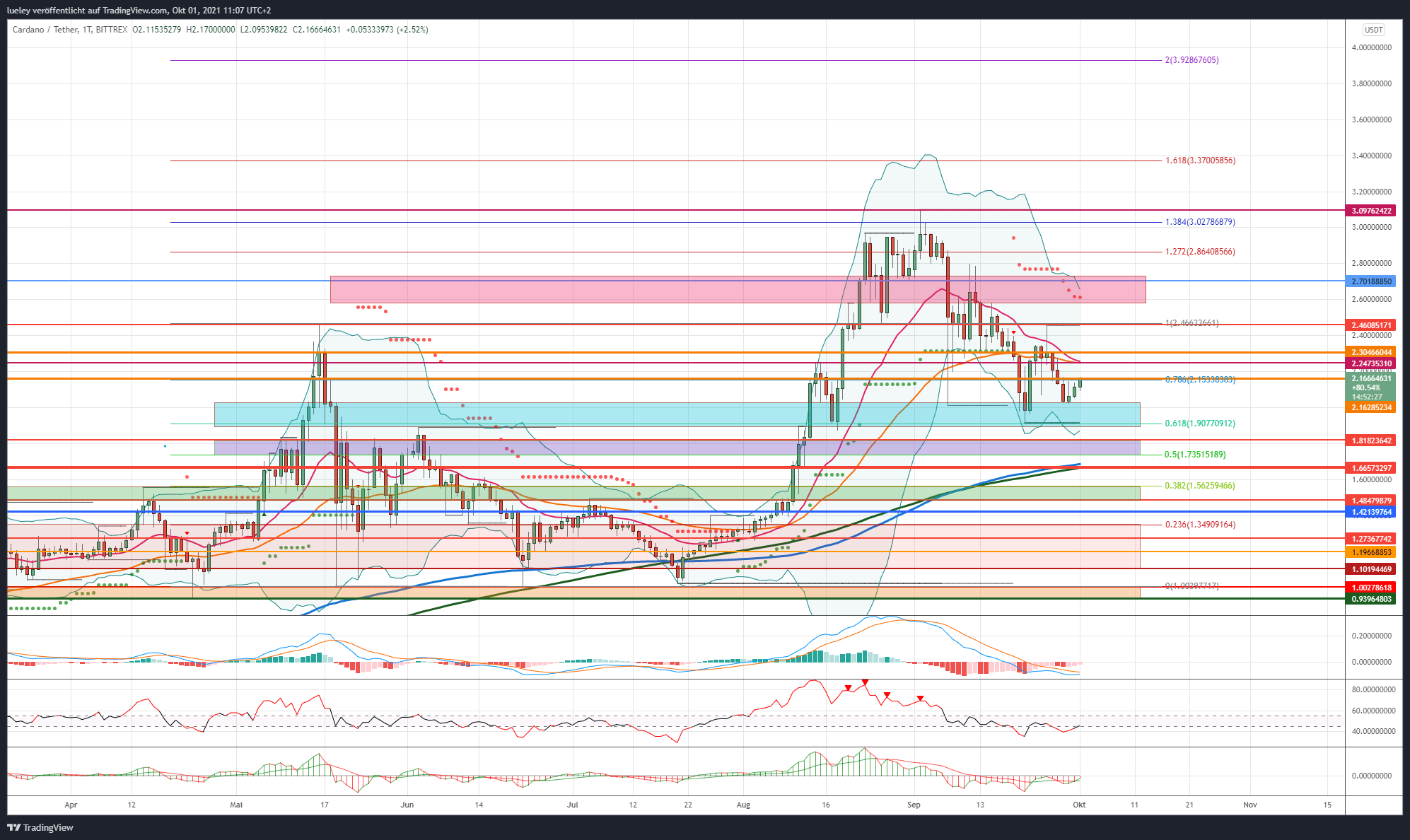Select the Cardano / Tether symbol title
1410x840 pixels.
click(46, 30)
